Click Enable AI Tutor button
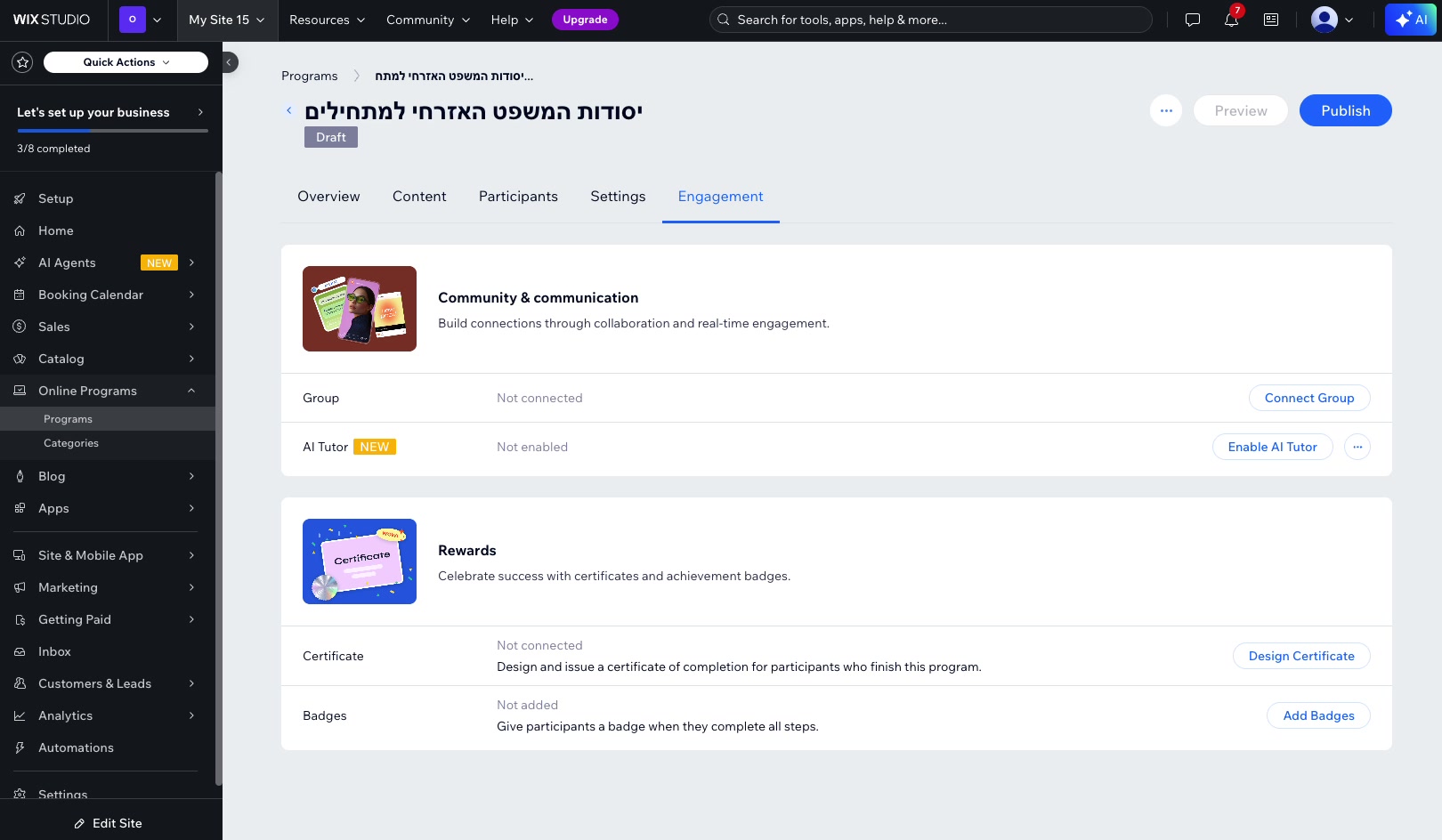The height and width of the screenshot is (840, 1442). [1272, 447]
